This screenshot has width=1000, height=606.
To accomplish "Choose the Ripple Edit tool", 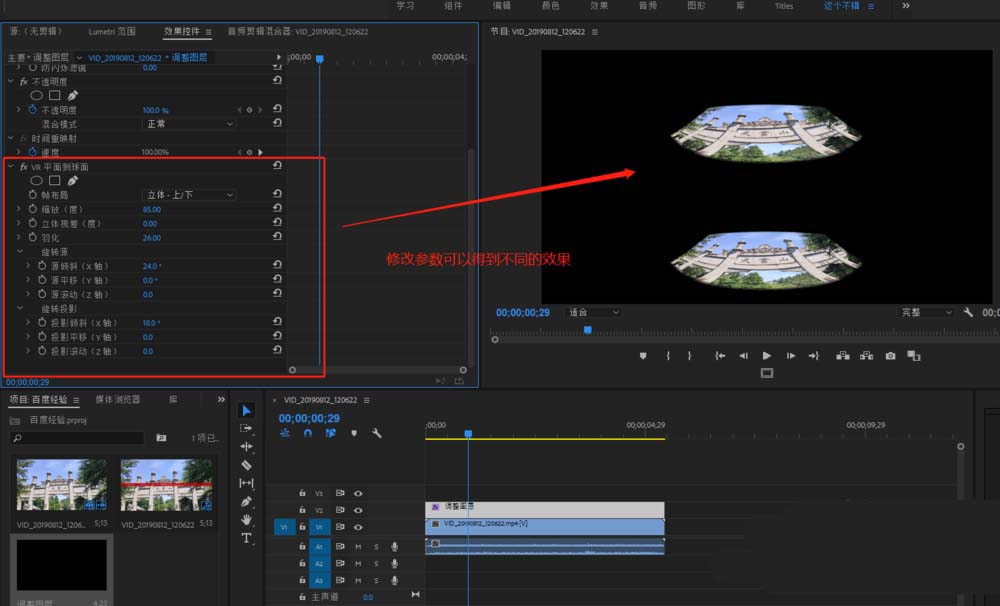I will (247, 446).
